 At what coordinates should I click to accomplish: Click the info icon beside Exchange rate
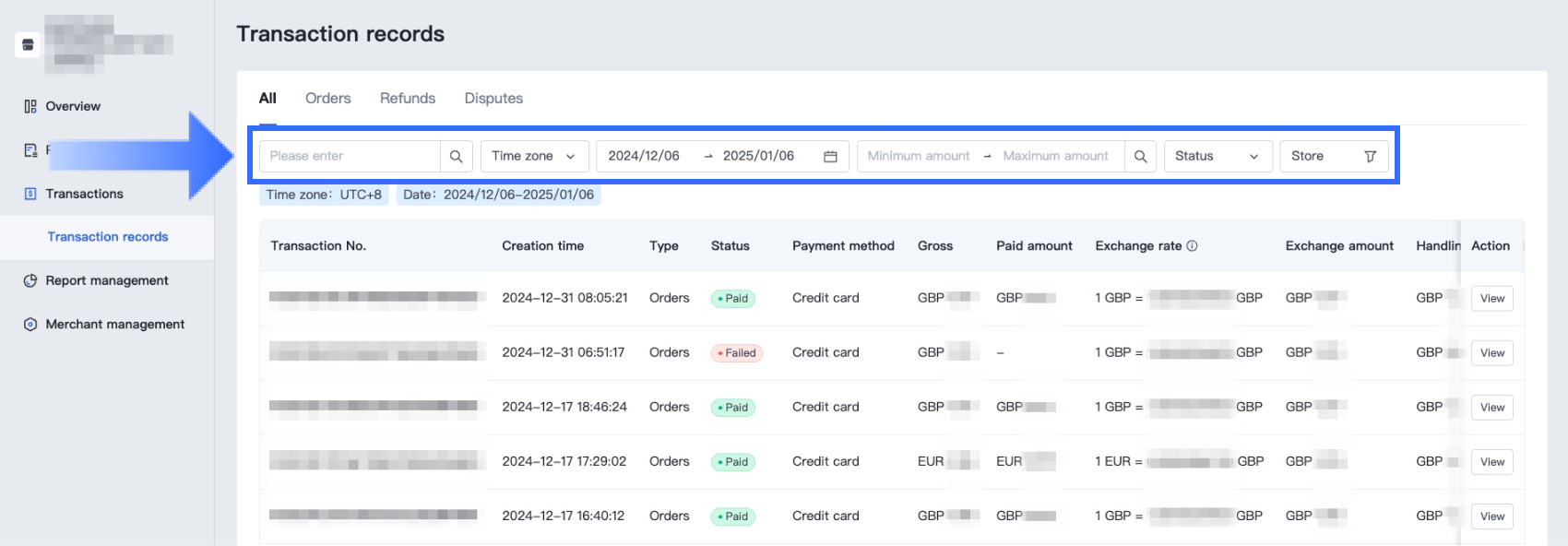(x=1192, y=246)
